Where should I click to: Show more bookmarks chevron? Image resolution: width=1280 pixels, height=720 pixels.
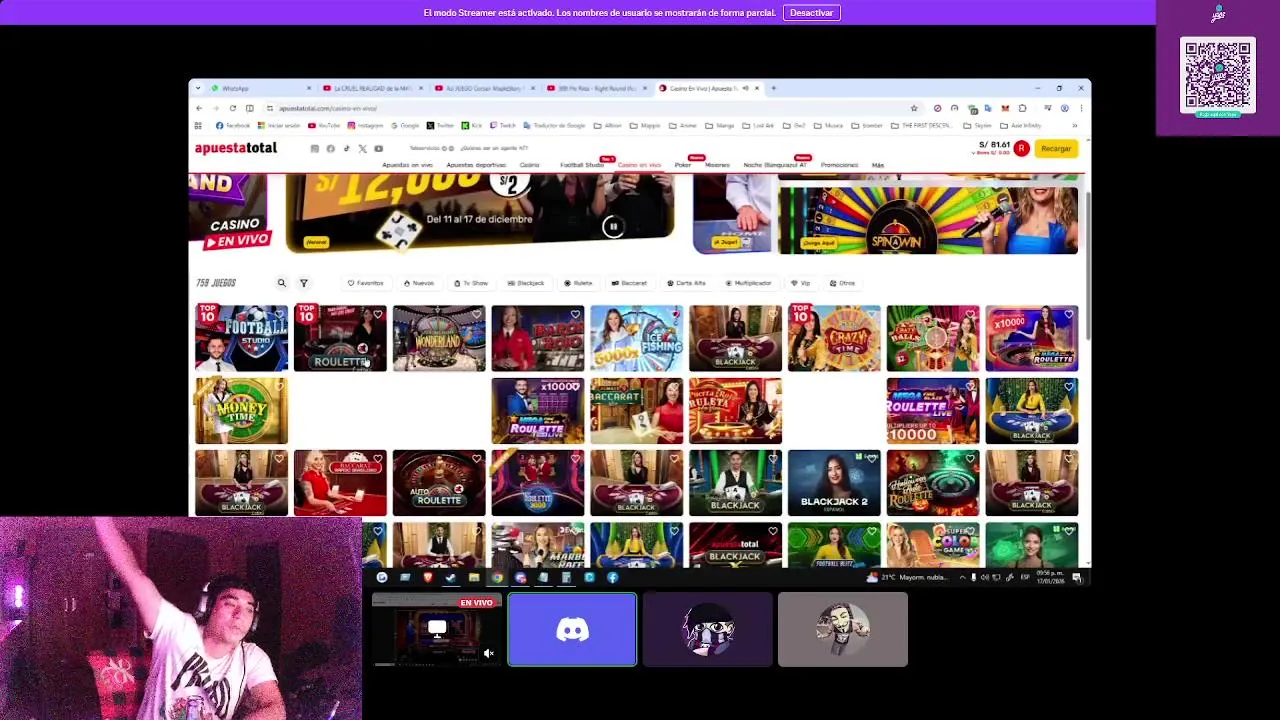coord(1075,126)
